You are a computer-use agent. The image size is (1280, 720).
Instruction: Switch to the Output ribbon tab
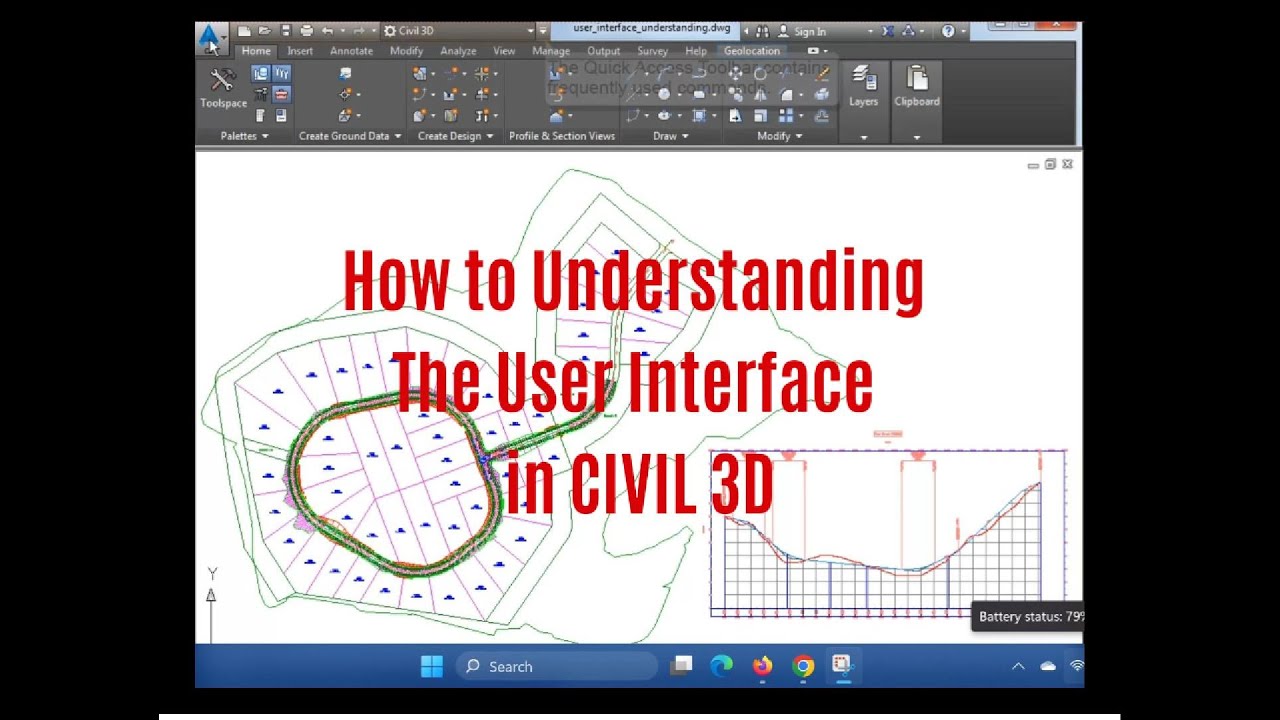[603, 51]
